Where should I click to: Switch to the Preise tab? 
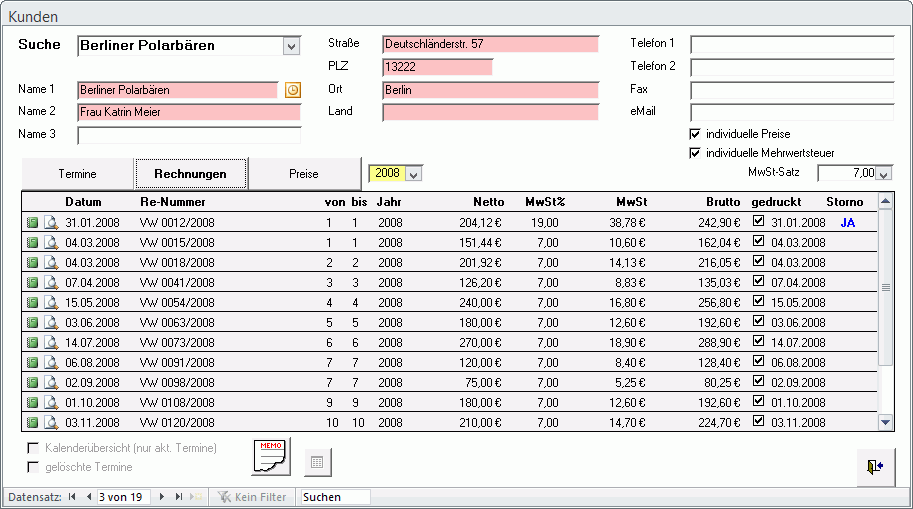pos(303,174)
